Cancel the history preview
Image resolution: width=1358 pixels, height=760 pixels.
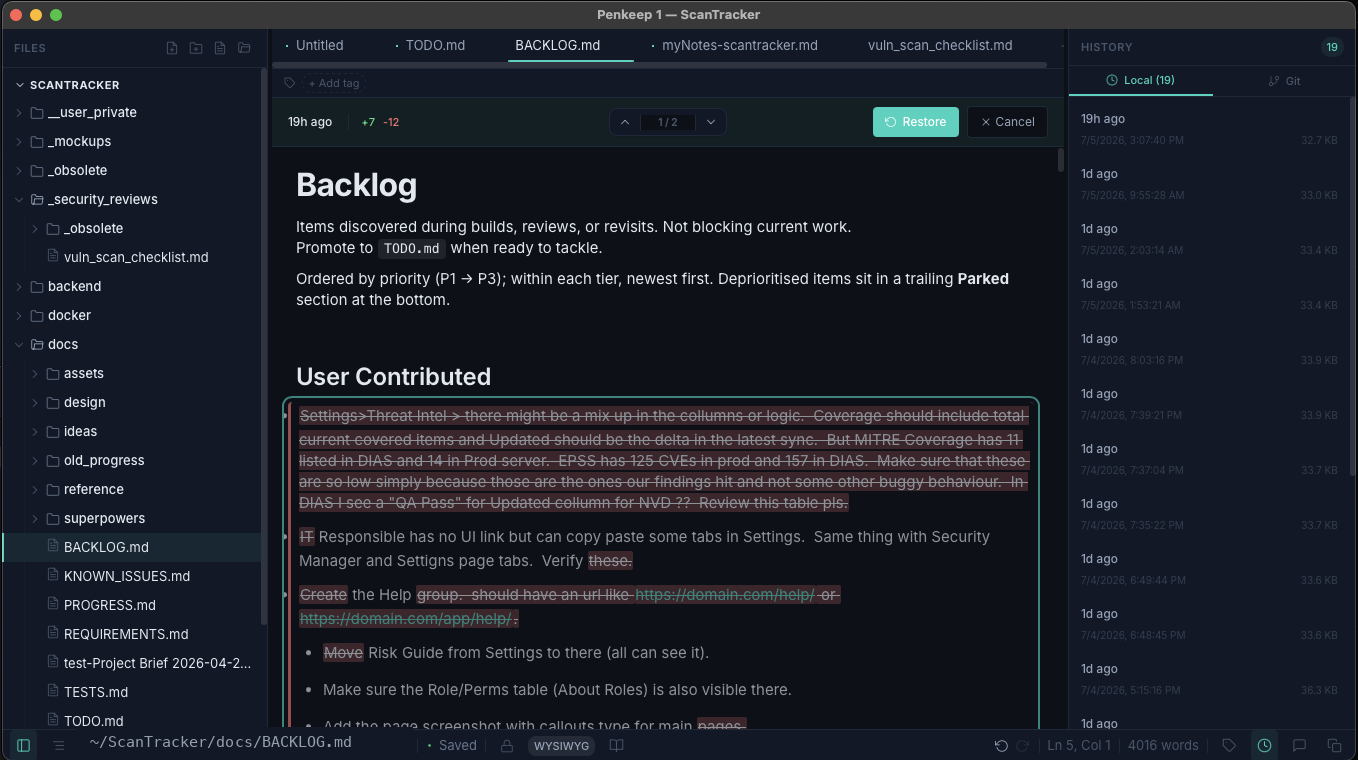[1007, 122]
